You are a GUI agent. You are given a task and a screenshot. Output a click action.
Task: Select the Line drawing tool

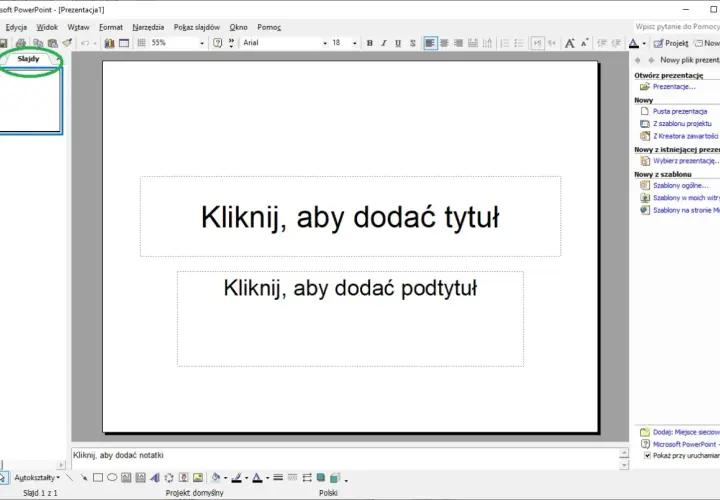click(69, 478)
